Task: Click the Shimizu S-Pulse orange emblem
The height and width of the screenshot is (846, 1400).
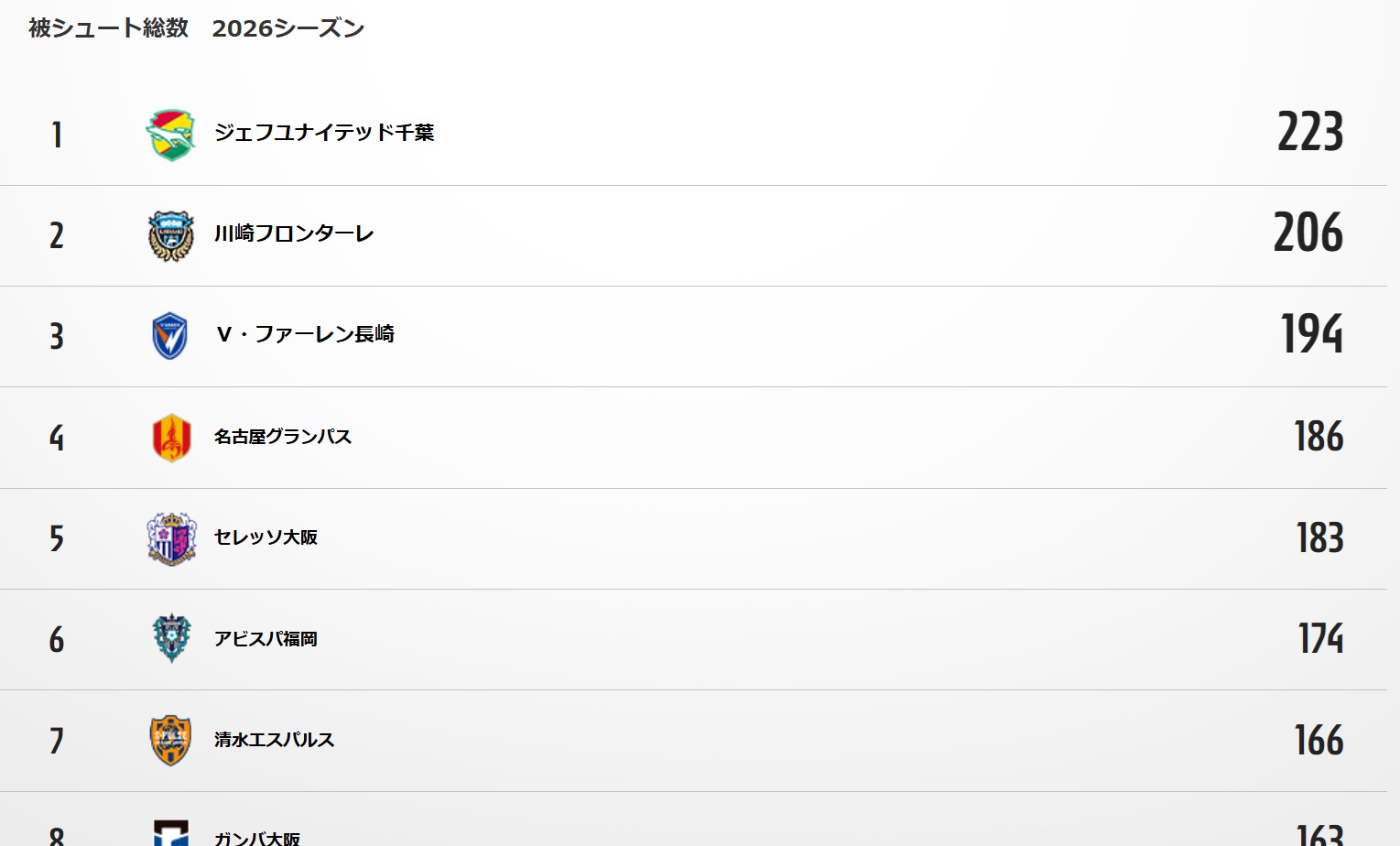Action: [x=170, y=741]
